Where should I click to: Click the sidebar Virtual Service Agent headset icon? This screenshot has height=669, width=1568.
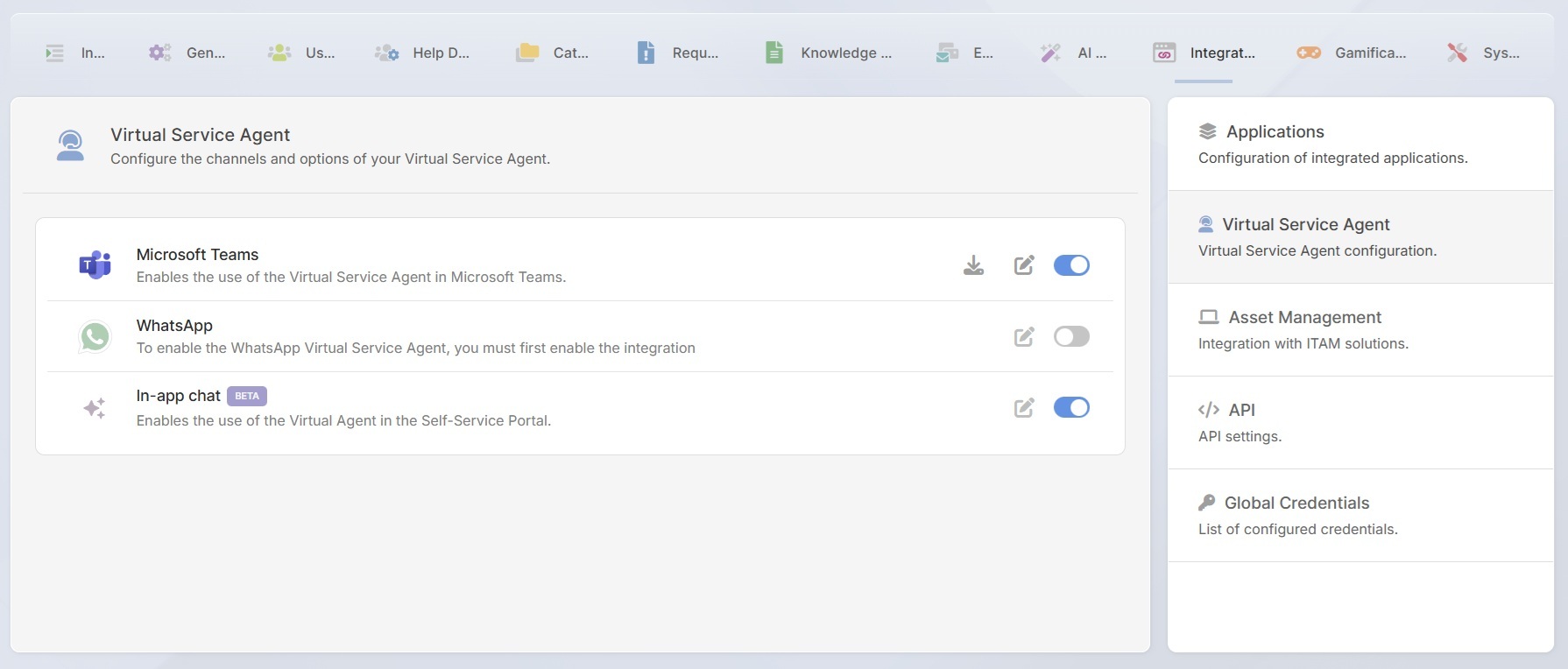point(1206,224)
